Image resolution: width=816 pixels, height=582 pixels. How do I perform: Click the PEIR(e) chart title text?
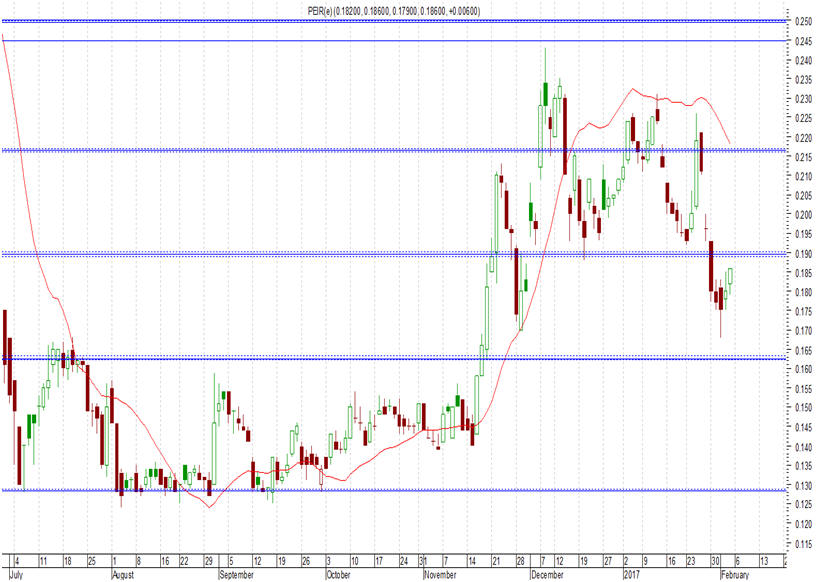[x=394, y=11]
